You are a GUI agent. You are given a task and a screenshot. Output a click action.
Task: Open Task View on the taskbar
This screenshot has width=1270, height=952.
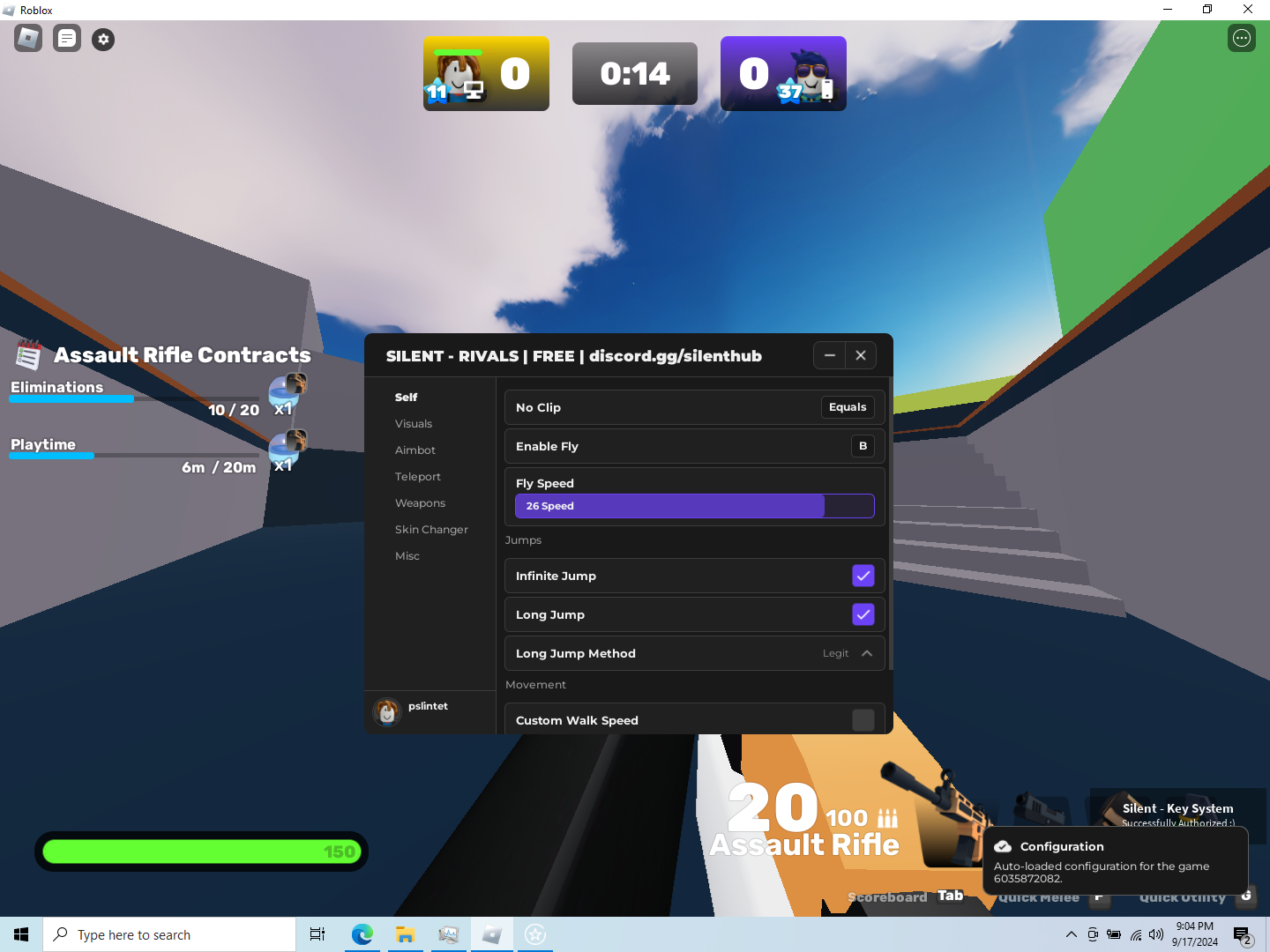coord(317,934)
